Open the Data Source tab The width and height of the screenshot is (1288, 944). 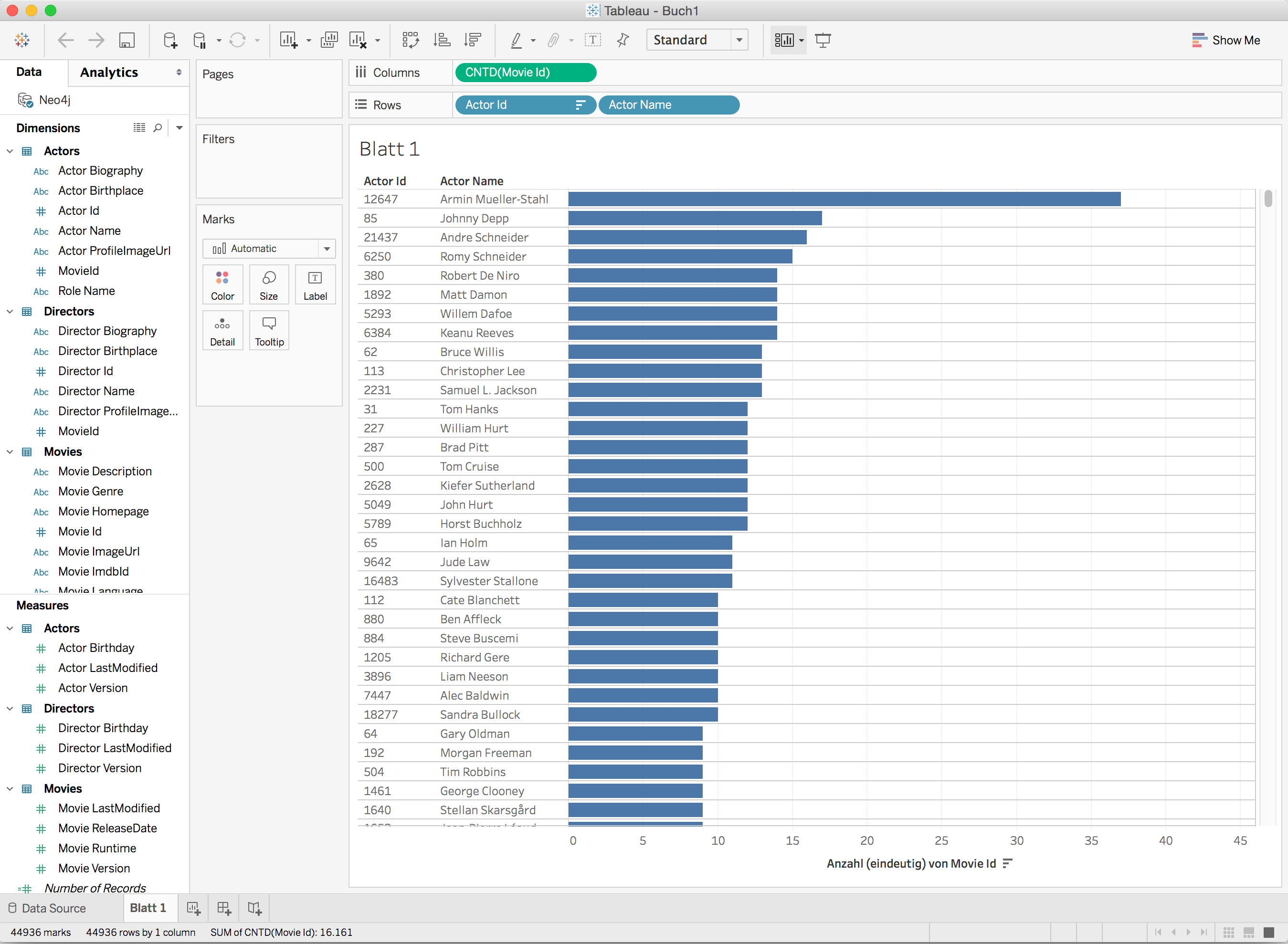[47, 908]
